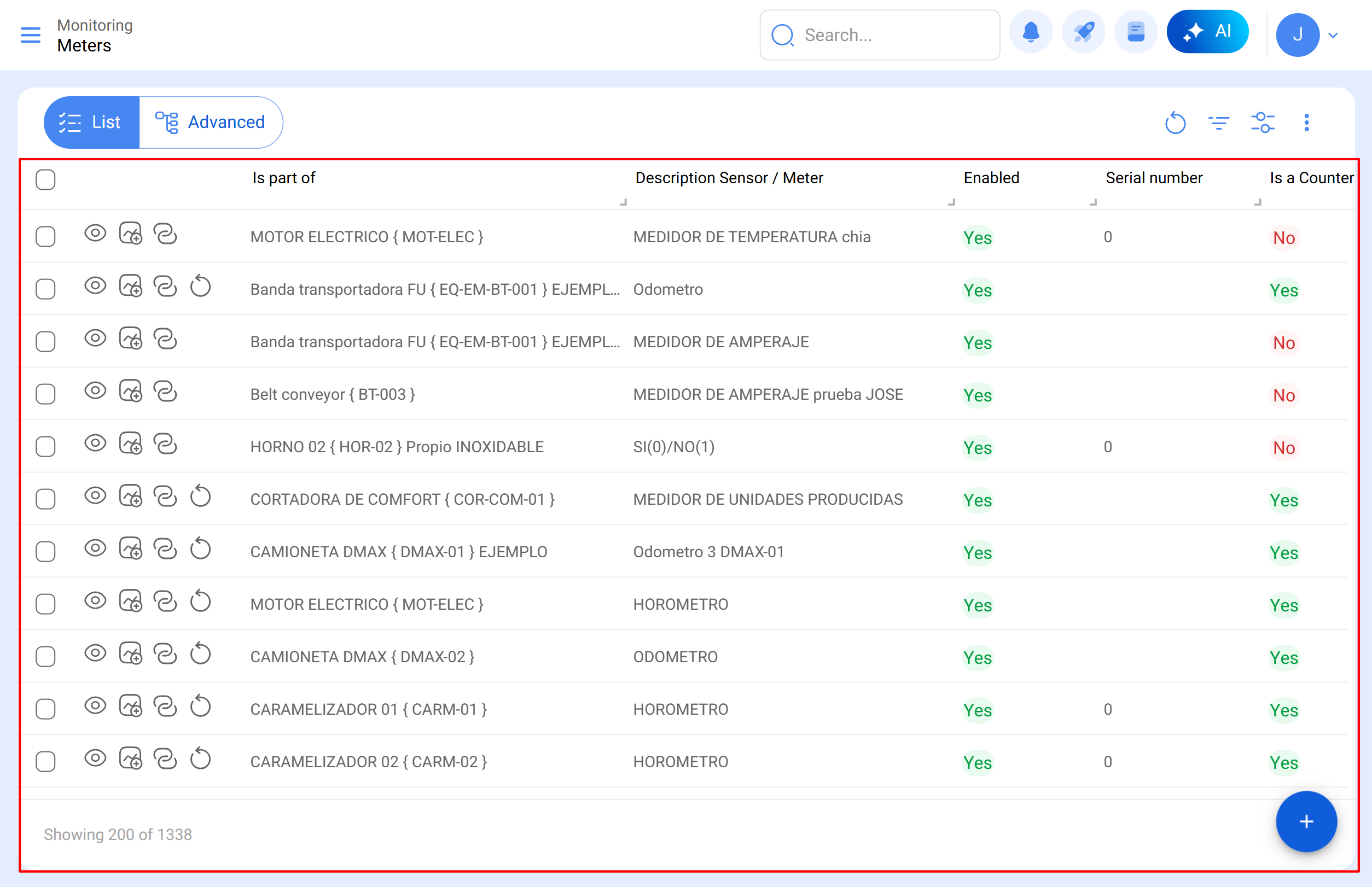1372x887 pixels.
Task: Click the notifications bell icon
Action: pyautogui.click(x=1030, y=33)
